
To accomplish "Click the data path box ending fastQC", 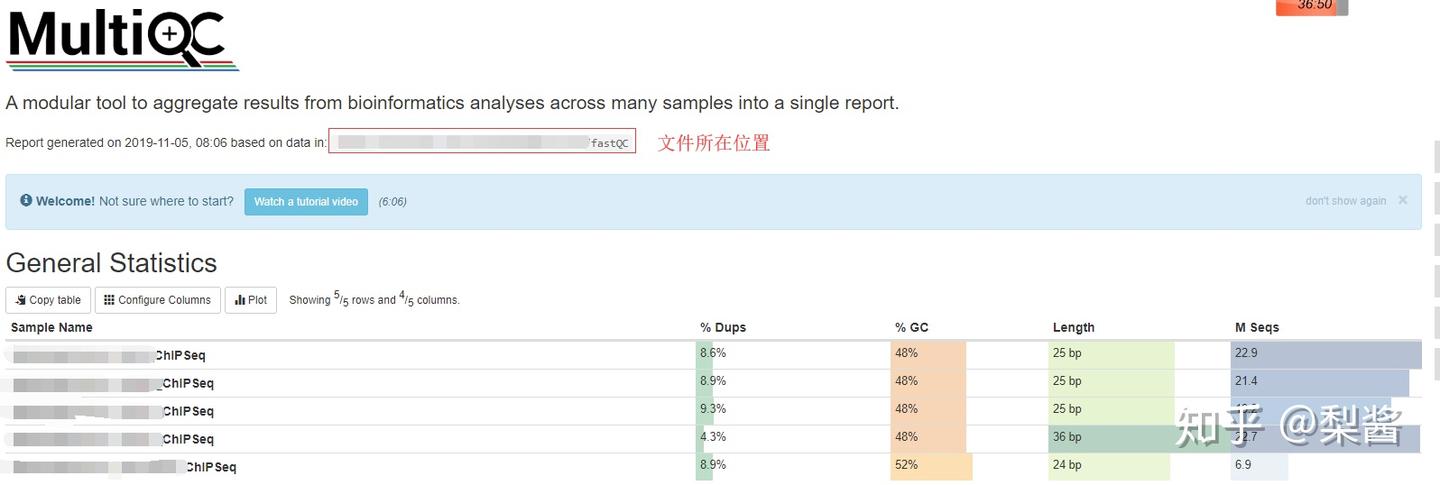I will click(482, 142).
